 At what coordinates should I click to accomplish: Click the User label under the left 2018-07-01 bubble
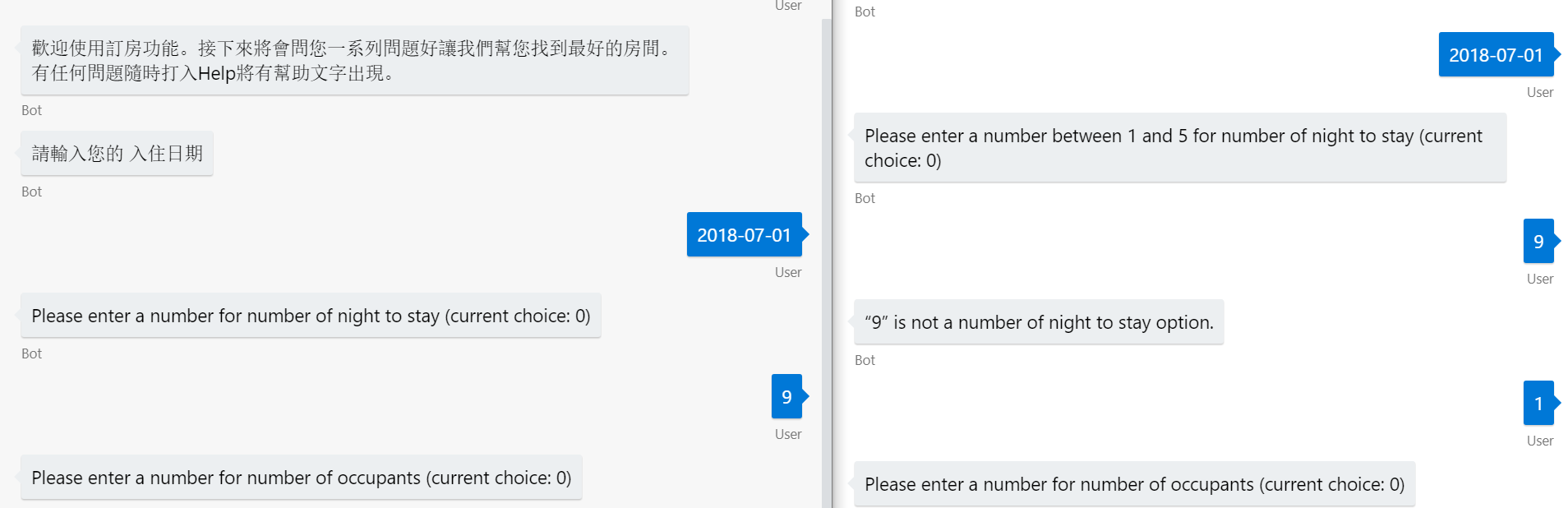tap(787, 272)
